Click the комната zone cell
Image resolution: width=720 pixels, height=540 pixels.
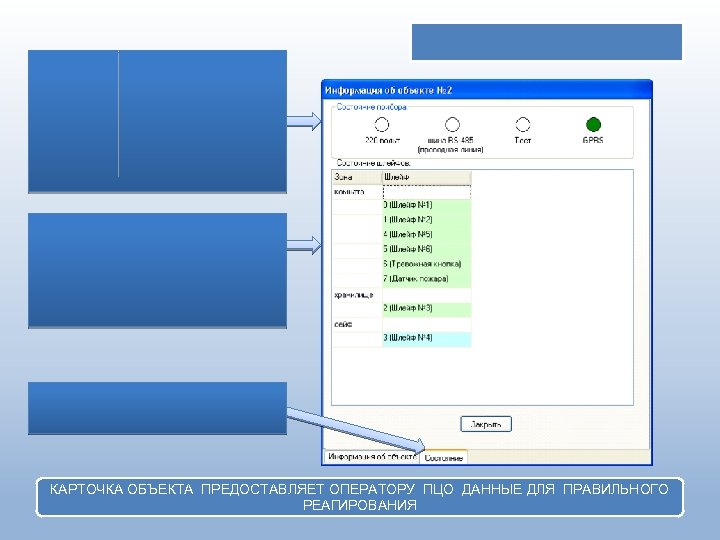357,192
